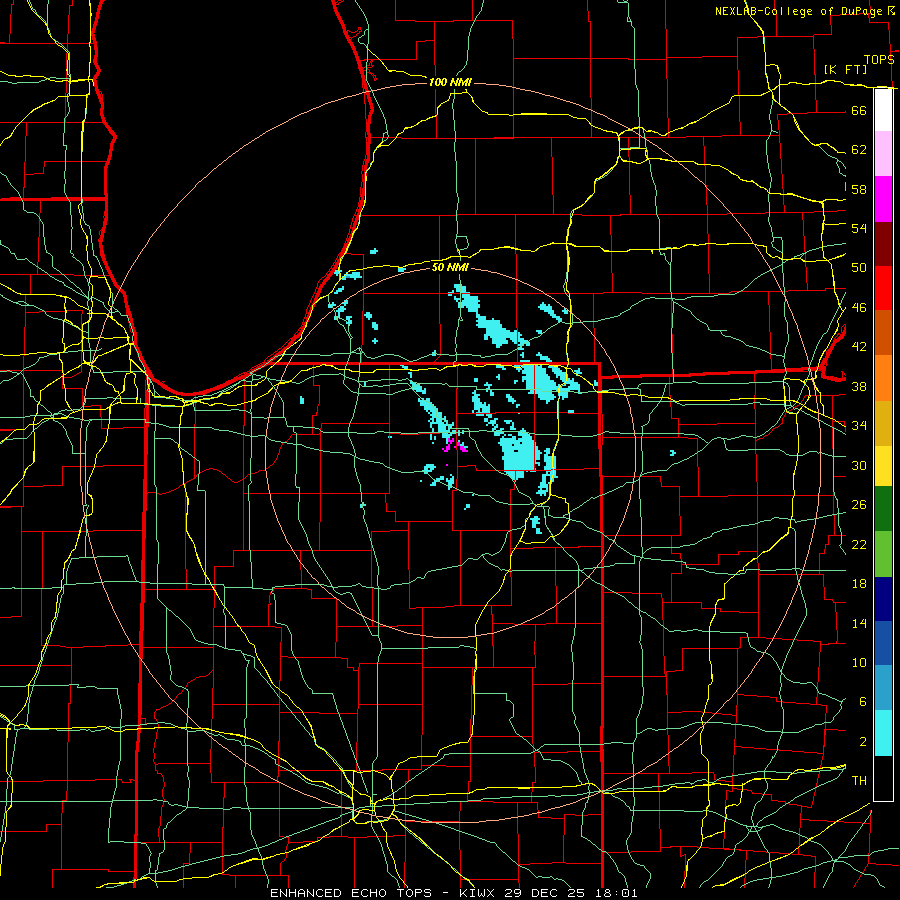The image size is (900, 900).
Task: Click the 54 legend value
Action: 859,228
